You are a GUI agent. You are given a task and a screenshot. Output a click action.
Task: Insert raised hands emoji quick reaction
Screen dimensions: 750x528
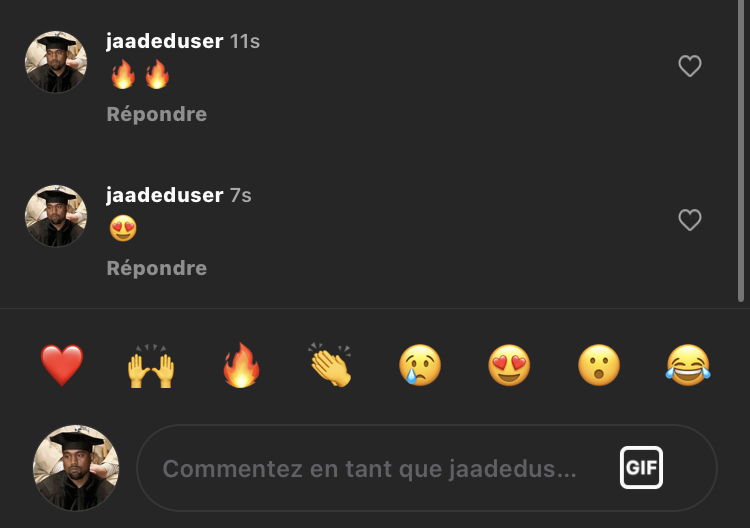[151, 365]
